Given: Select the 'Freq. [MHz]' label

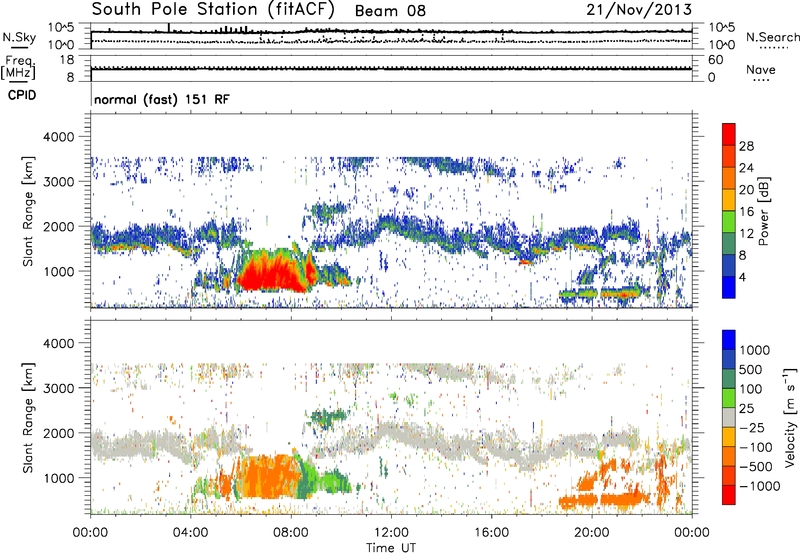Looking at the screenshot, I should tap(18, 67).
